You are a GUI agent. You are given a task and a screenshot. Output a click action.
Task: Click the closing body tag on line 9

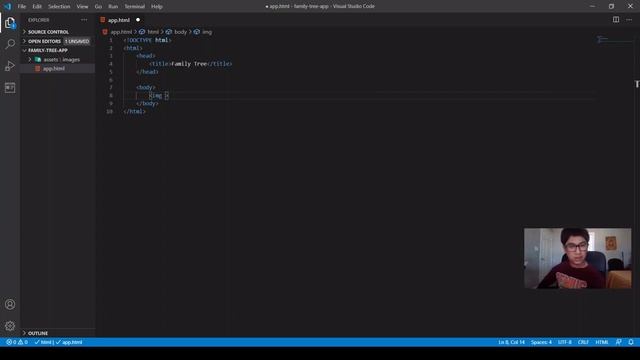[x=147, y=103]
